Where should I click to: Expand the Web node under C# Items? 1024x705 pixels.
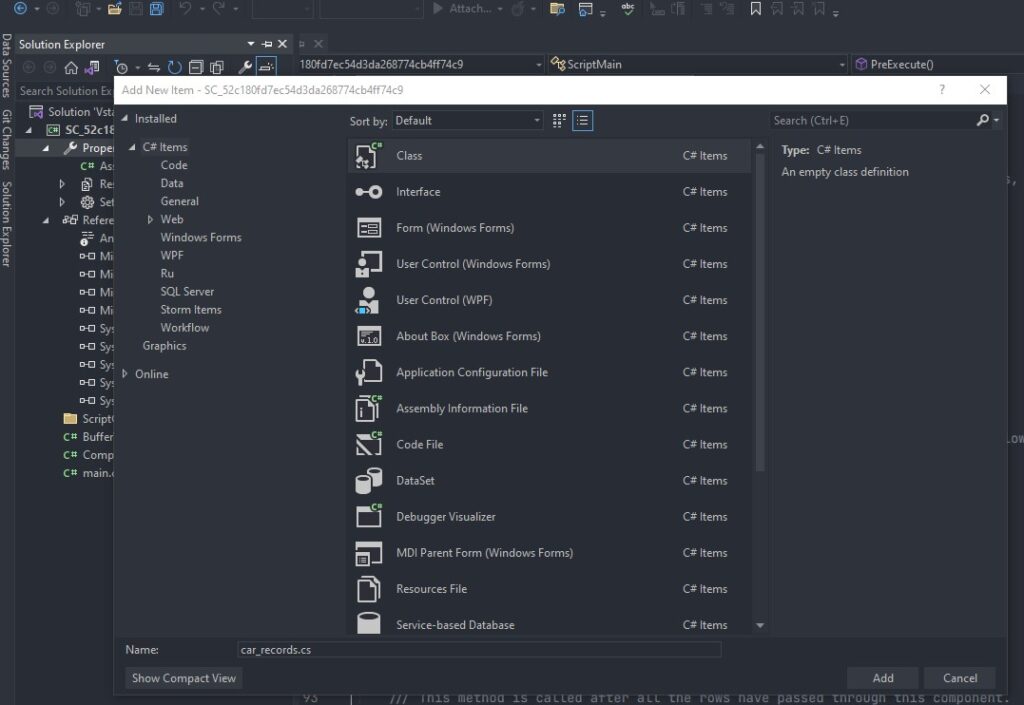pos(152,219)
